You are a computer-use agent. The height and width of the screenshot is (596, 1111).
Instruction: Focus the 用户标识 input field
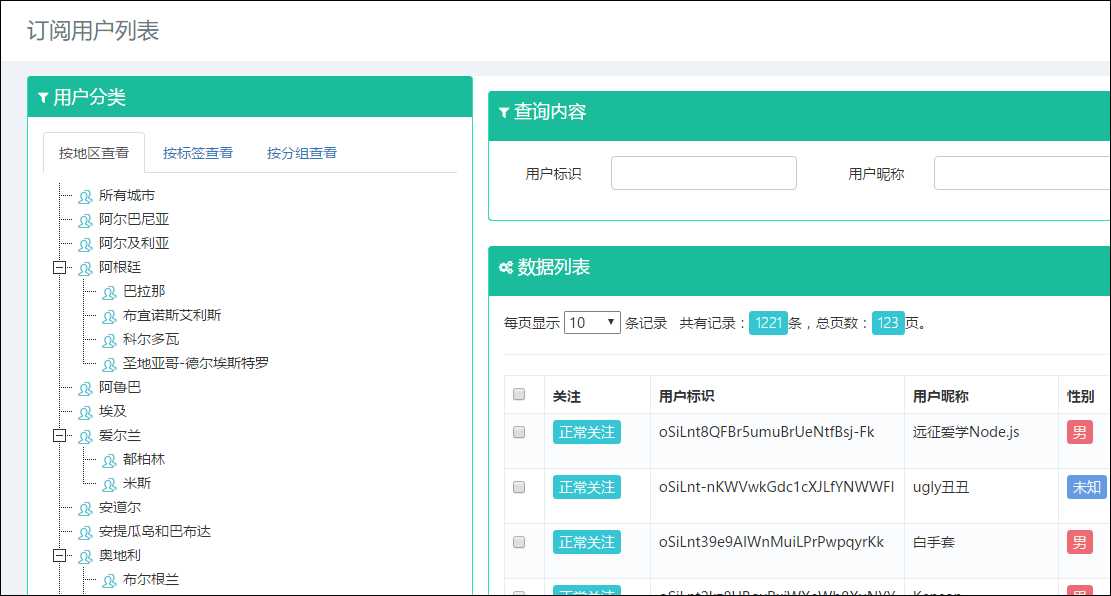[704, 173]
